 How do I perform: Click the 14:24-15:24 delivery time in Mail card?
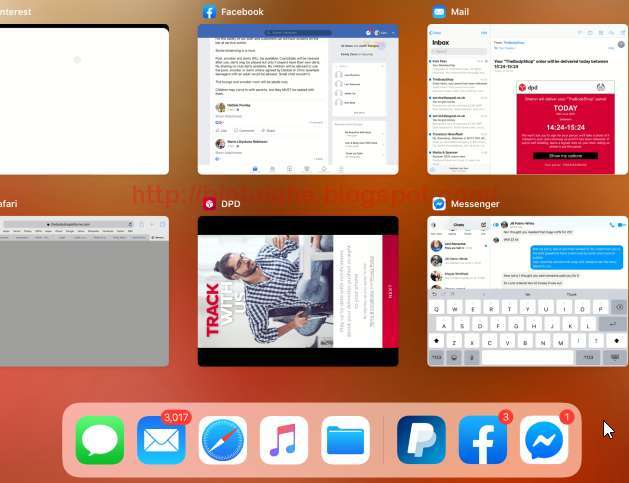click(x=565, y=128)
